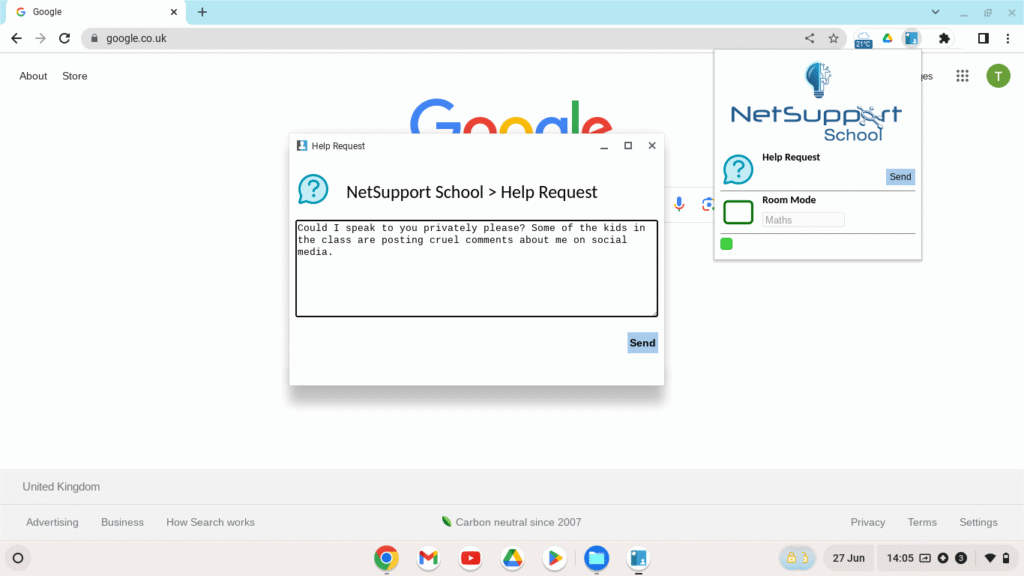Open the ChromeOS launcher circle
Image resolution: width=1024 pixels, height=576 pixels.
(x=18, y=558)
